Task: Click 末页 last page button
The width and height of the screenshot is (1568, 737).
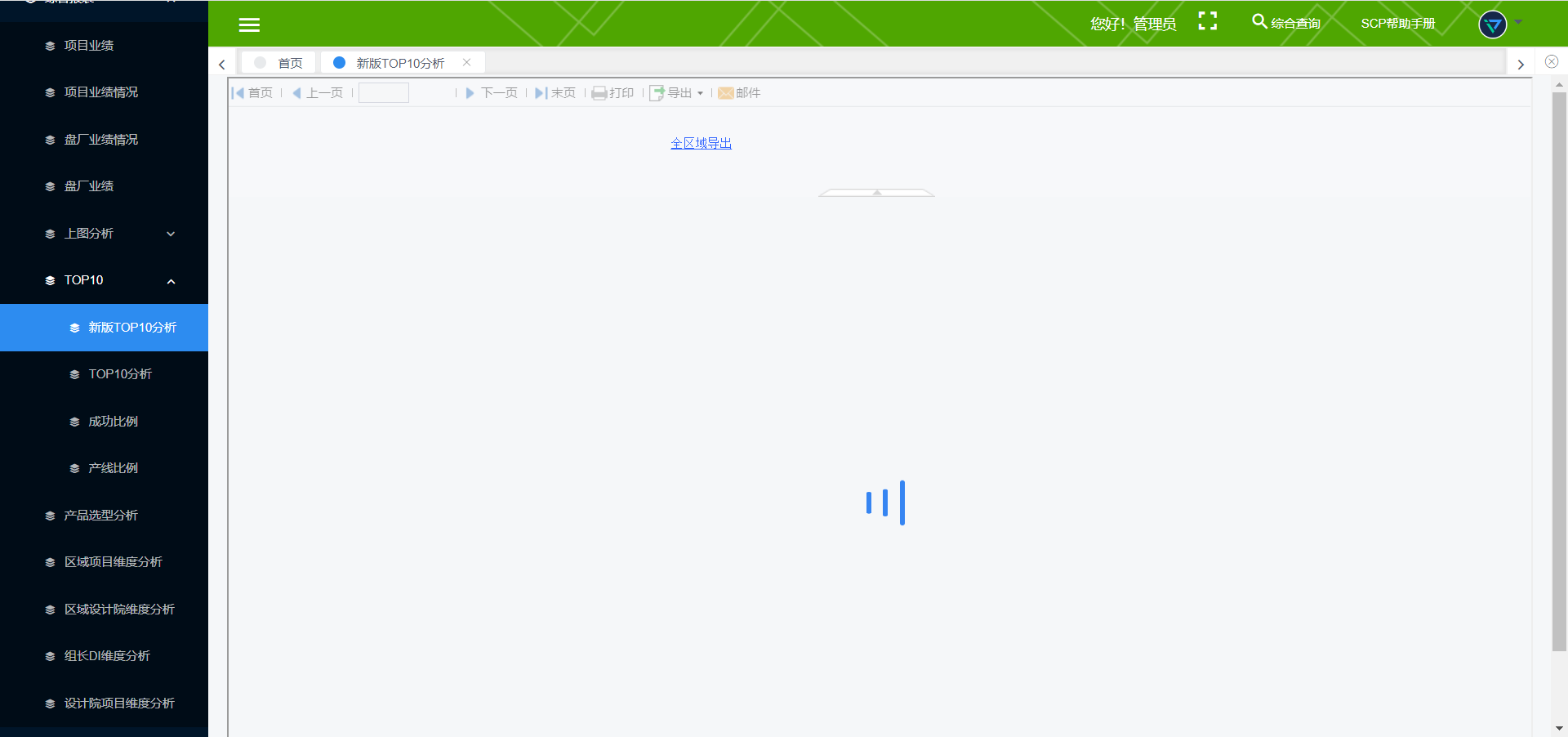Action: [x=555, y=93]
